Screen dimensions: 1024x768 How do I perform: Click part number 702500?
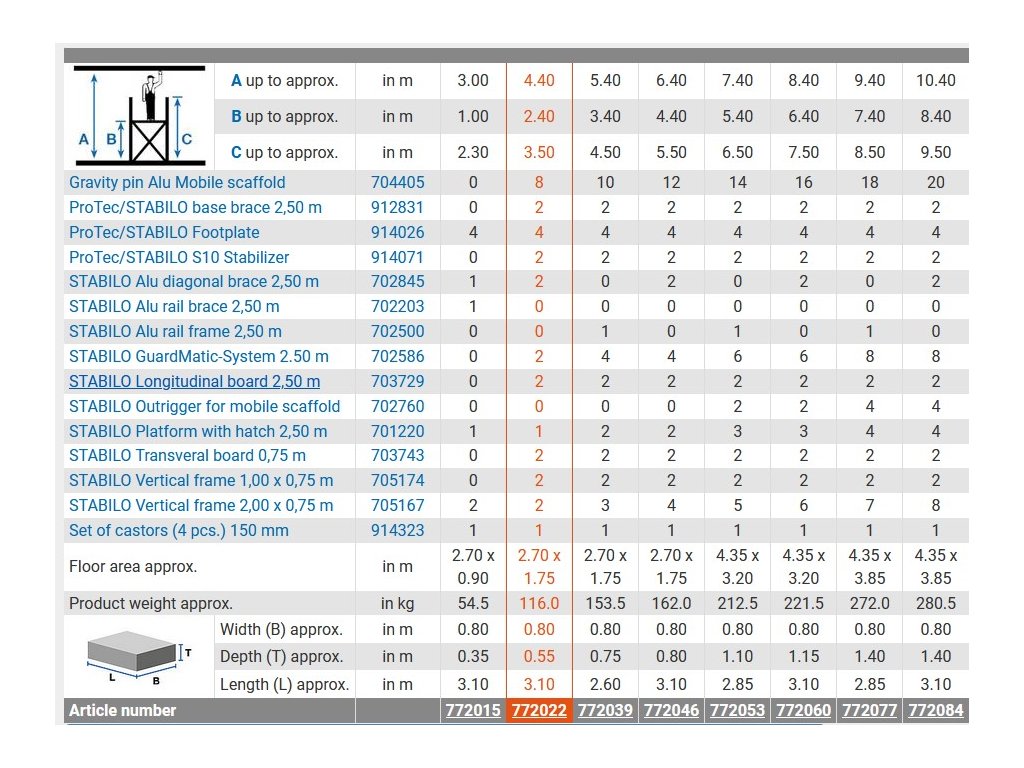click(x=398, y=331)
